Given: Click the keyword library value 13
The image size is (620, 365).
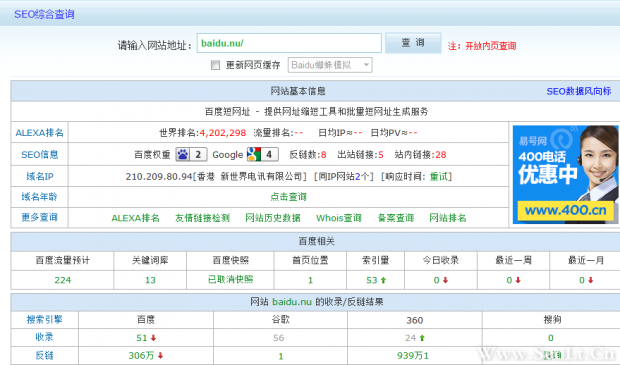Looking at the screenshot, I should (150, 280).
